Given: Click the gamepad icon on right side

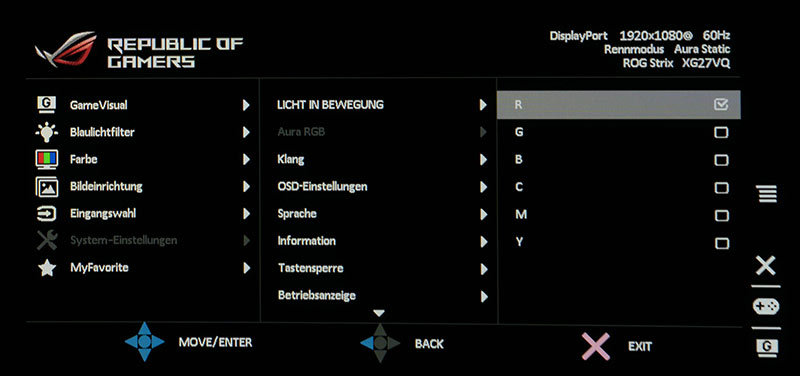Looking at the screenshot, I should pos(766,307).
